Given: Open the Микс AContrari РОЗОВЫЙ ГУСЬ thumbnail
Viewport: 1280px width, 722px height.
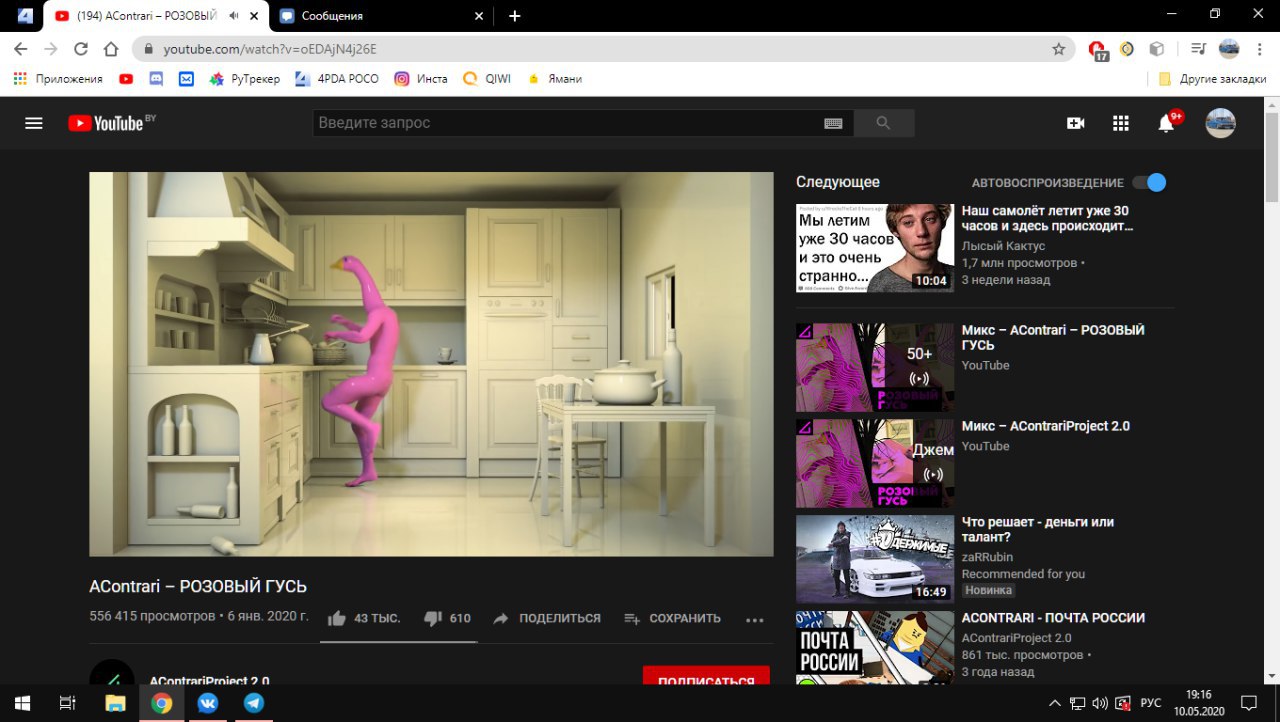Looking at the screenshot, I should pos(875,367).
